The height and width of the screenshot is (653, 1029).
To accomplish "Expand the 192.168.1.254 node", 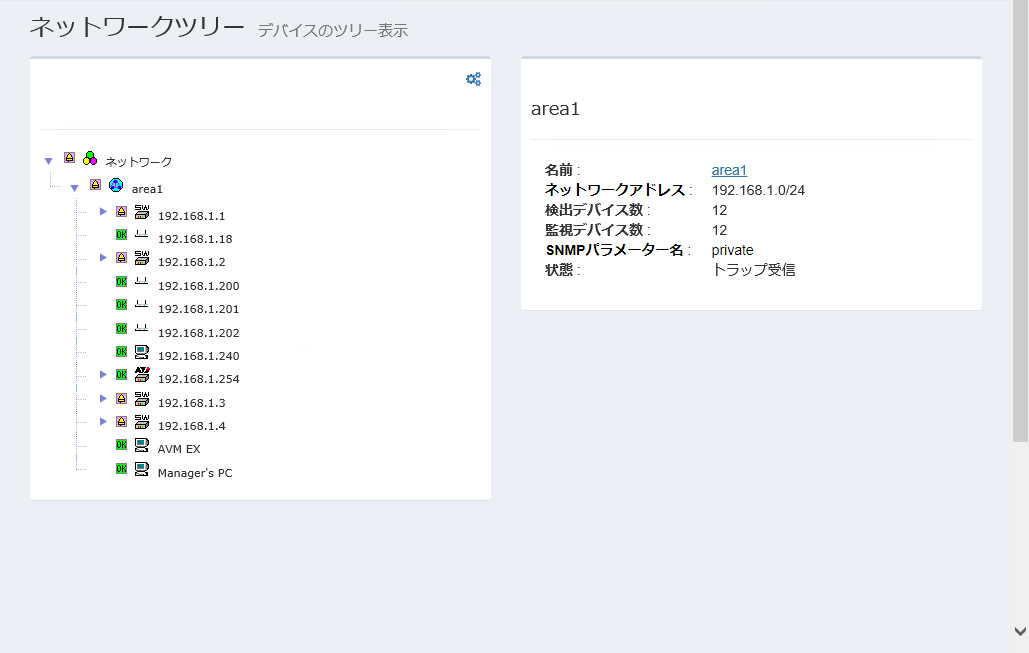I will tap(103, 375).
